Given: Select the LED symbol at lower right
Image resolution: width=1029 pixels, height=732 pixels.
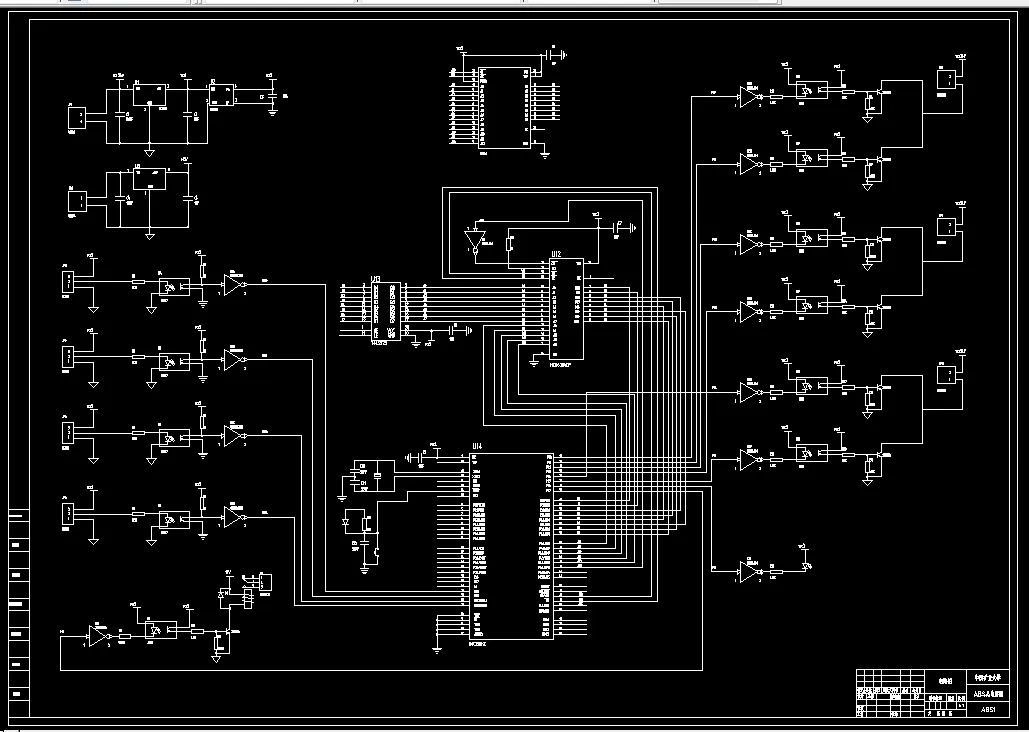Looking at the screenshot, I should [x=807, y=565].
